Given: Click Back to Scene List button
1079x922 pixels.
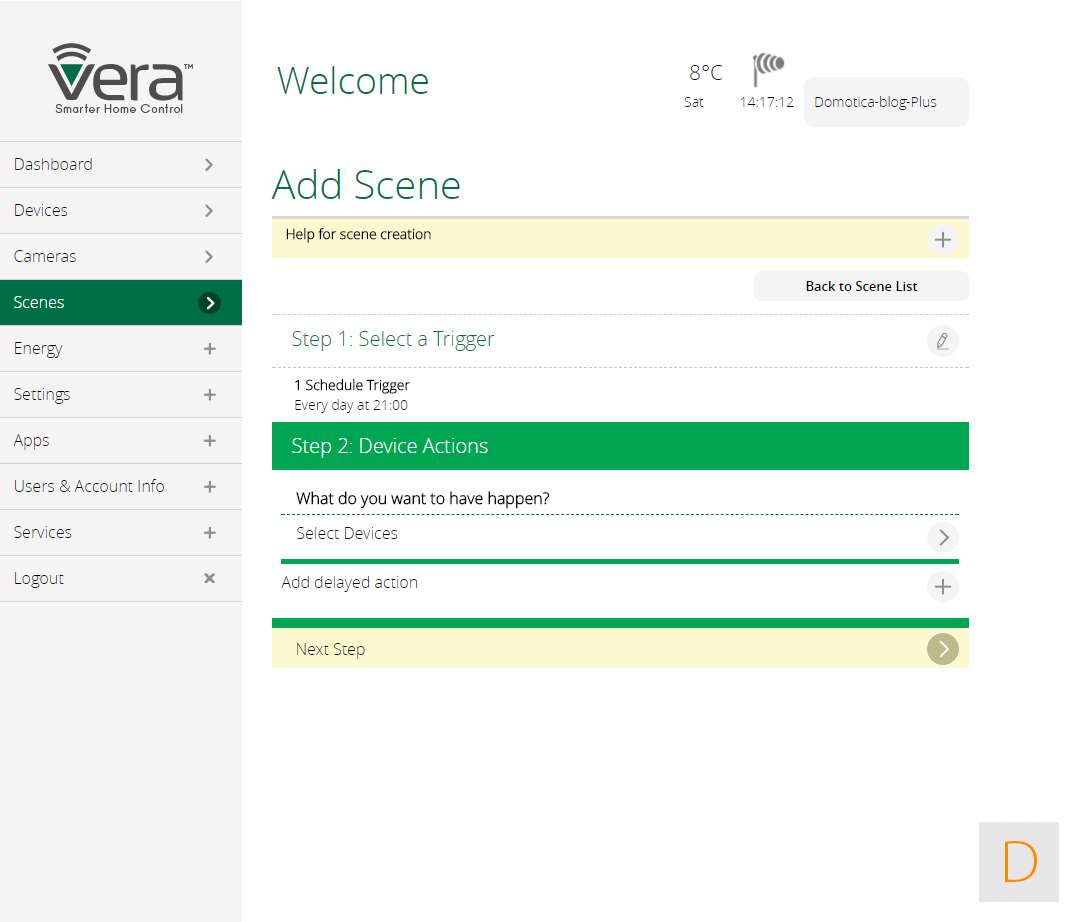Looking at the screenshot, I should coord(861,286).
